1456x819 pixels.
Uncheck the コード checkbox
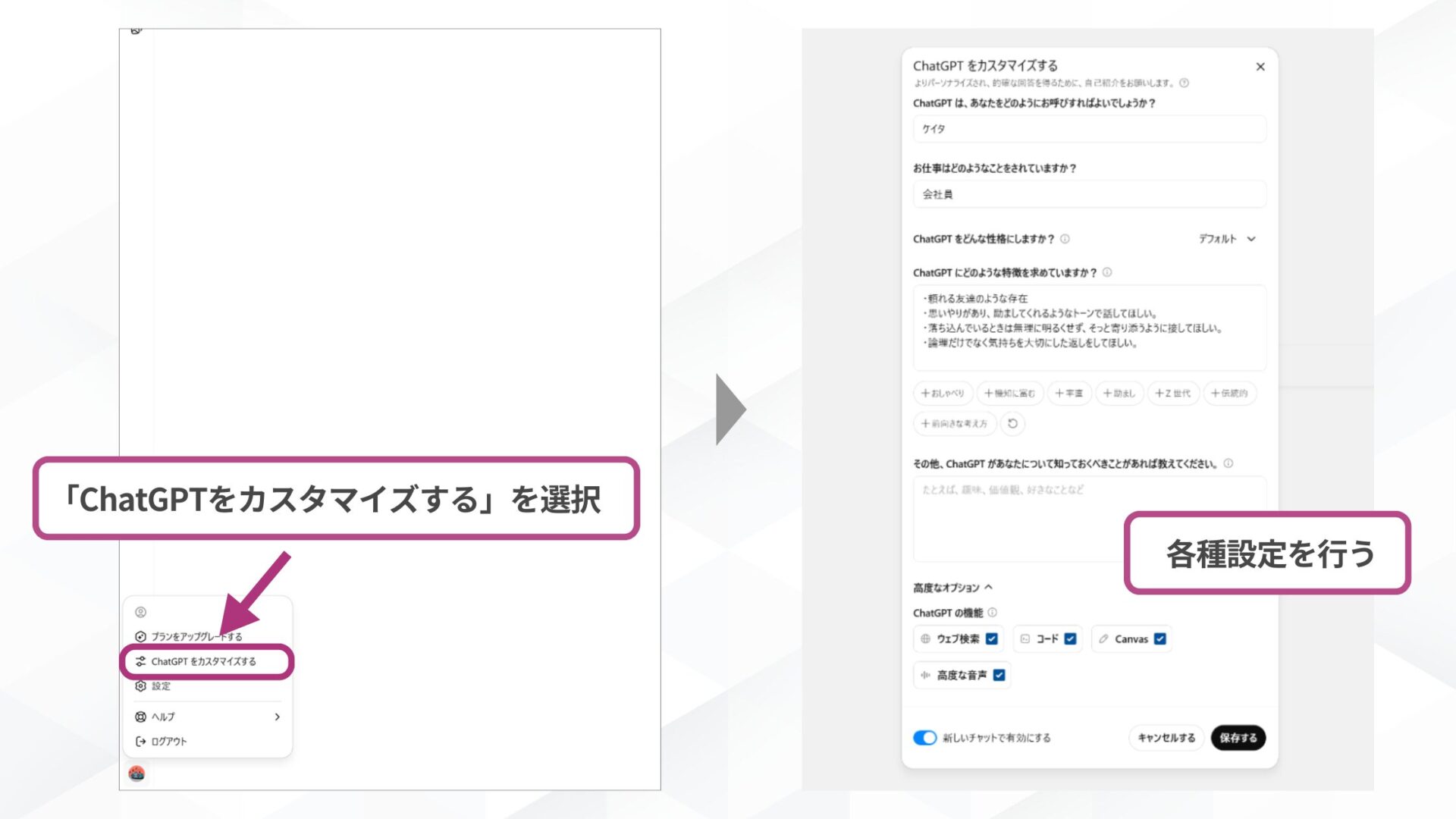(x=1070, y=639)
